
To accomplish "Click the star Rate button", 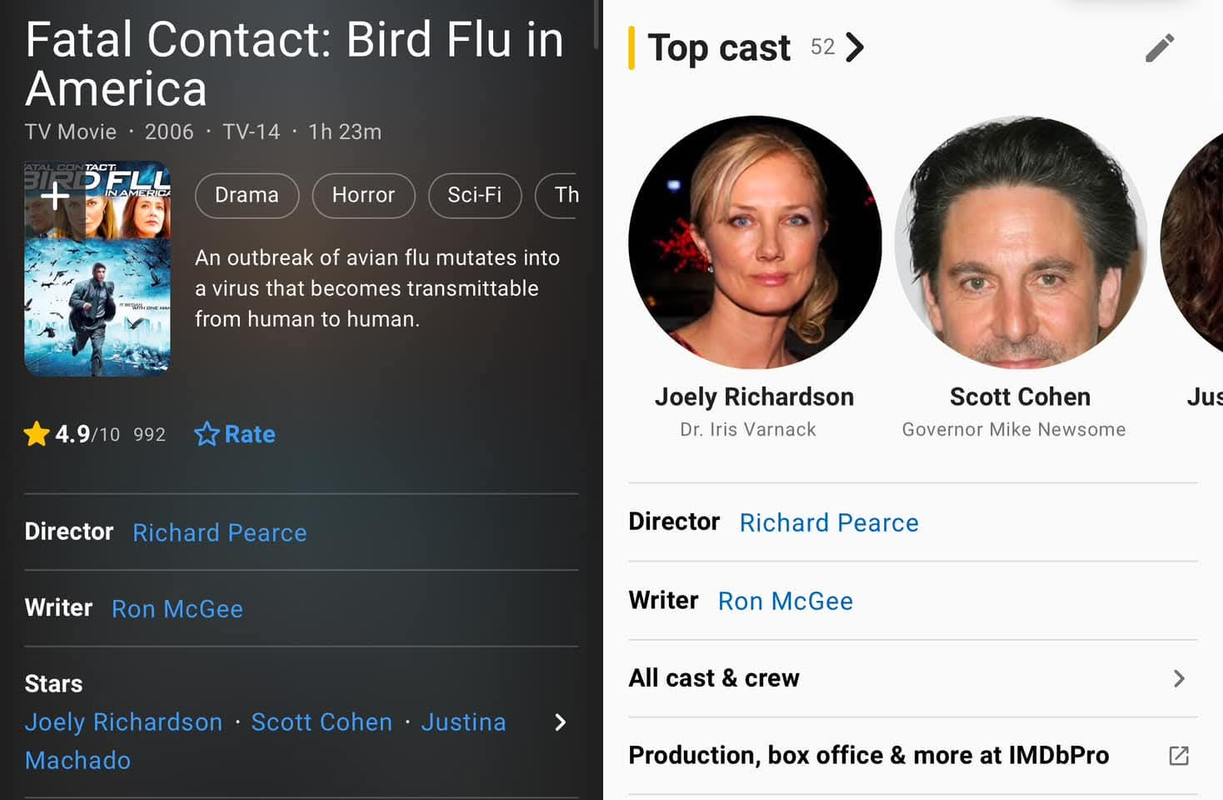I will tap(235, 434).
